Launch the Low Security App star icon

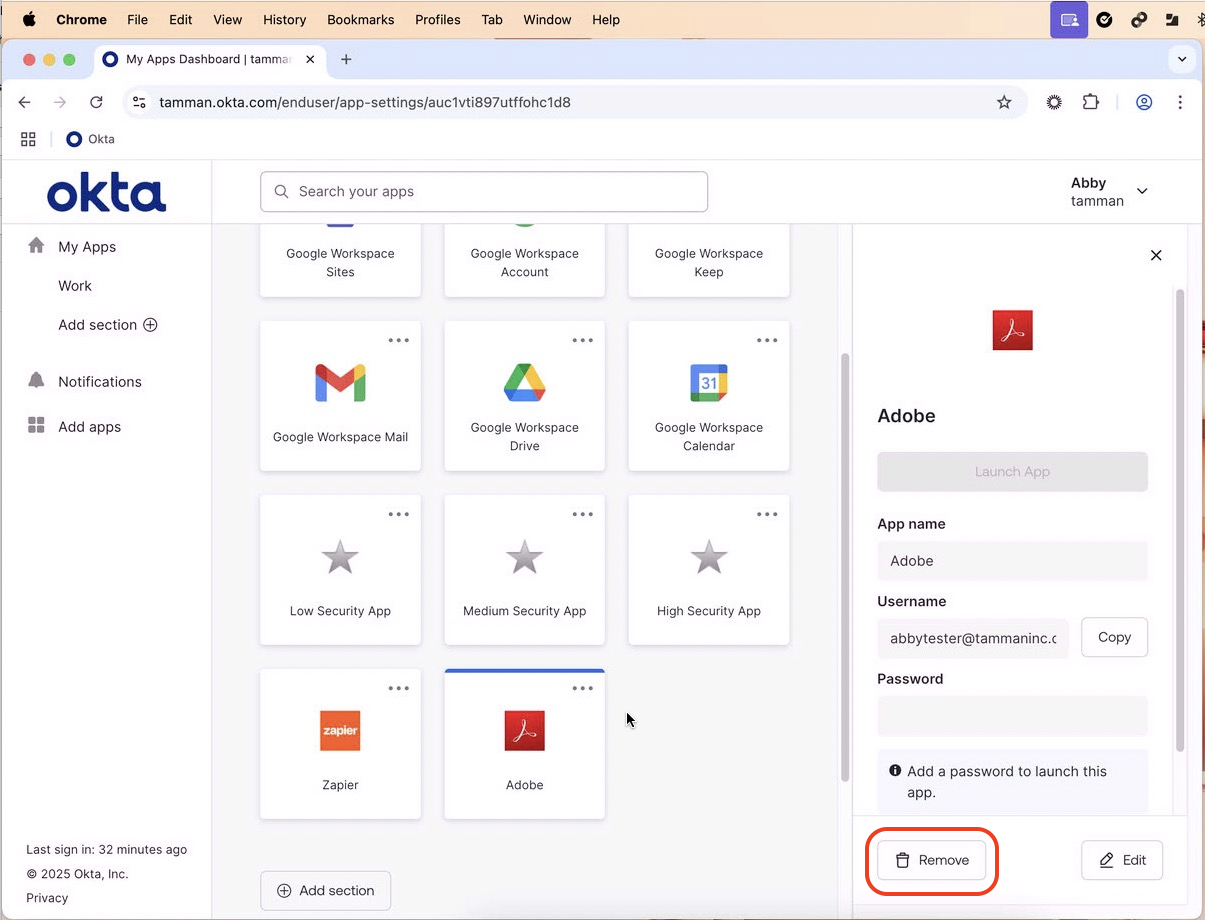pos(340,557)
